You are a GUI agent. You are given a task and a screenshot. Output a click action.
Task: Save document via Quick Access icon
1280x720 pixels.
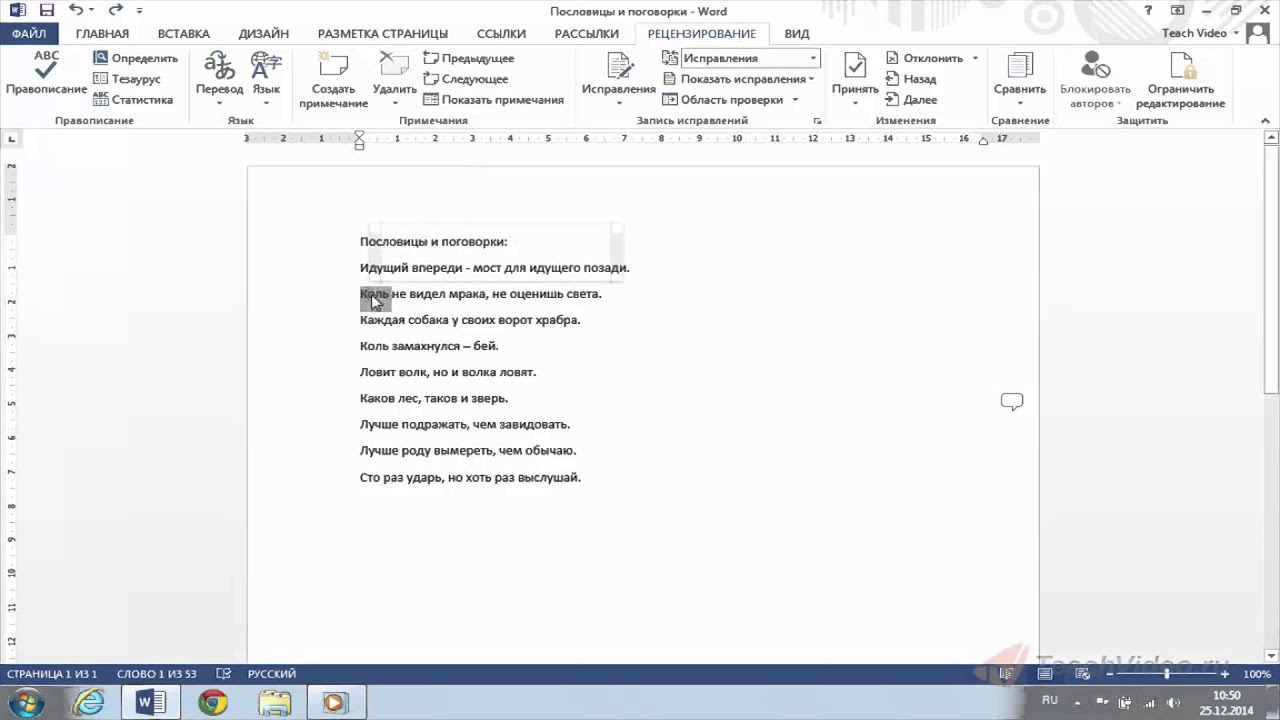46,10
